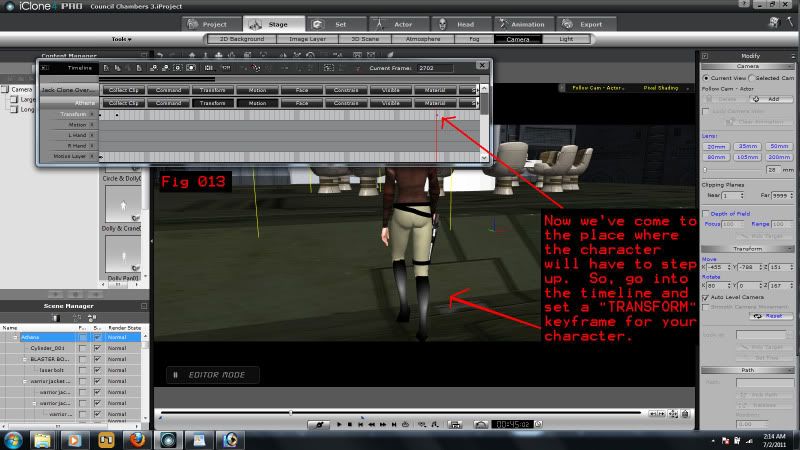Click the rewind button
This screenshot has height=450, width=800.
[x=372, y=424]
